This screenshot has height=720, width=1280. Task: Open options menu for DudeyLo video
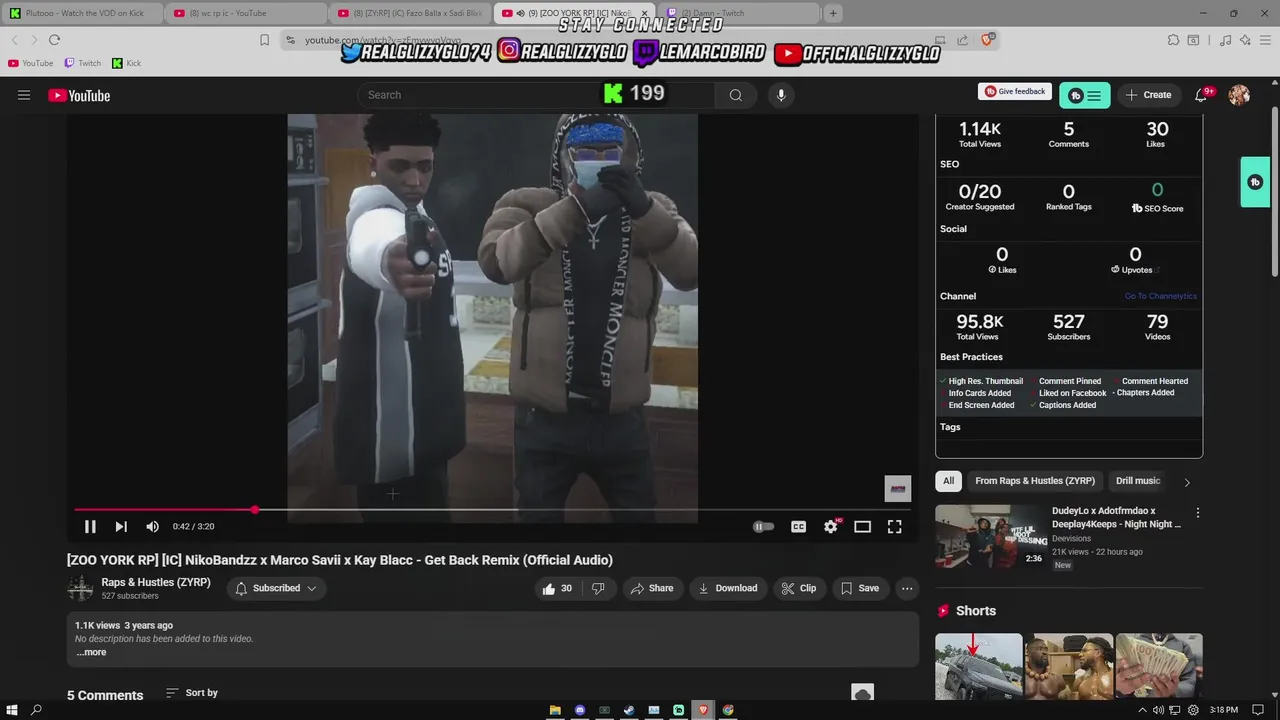point(1197,513)
